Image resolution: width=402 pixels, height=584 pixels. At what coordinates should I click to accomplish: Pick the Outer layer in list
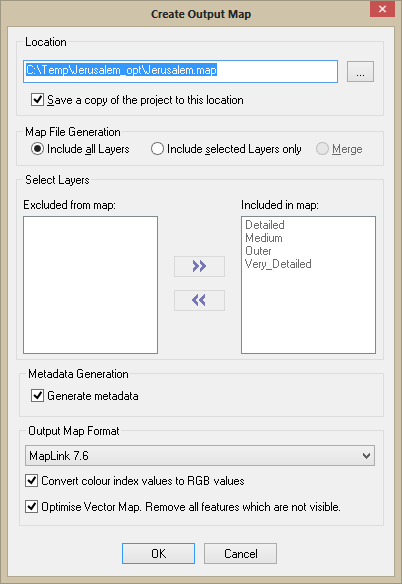click(258, 251)
